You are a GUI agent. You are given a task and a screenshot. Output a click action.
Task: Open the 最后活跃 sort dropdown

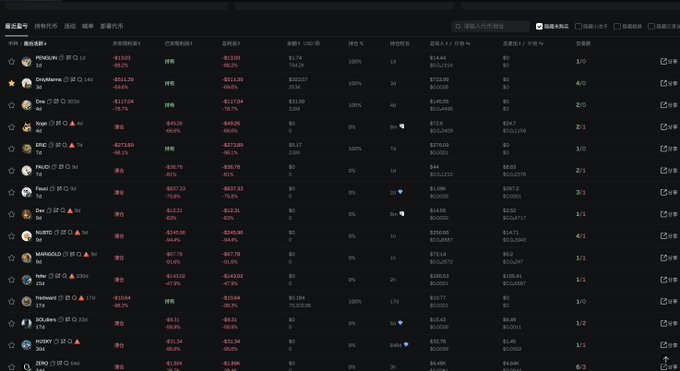coord(35,43)
